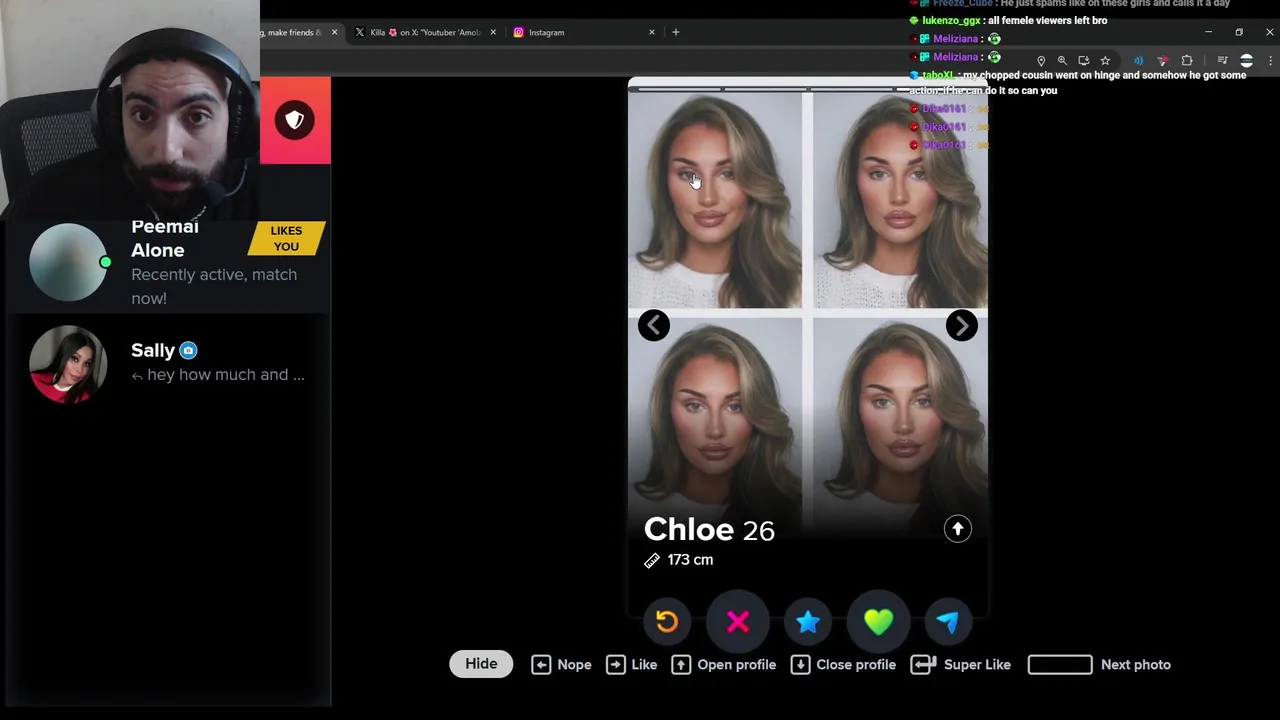Click Sally's blue verified badge
This screenshot has height=720, width=1280.
point(188,351)
